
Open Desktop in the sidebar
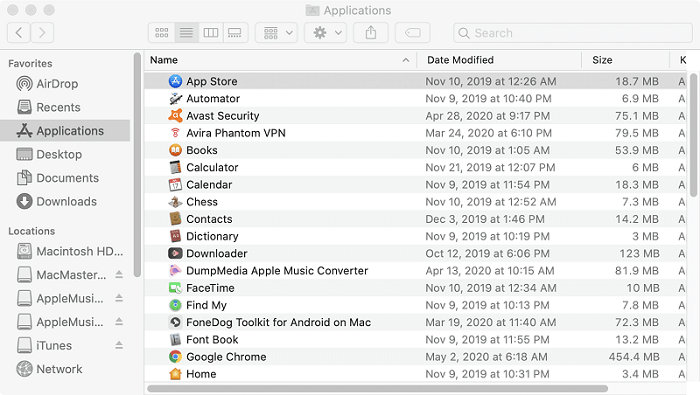tap(66, 154)
